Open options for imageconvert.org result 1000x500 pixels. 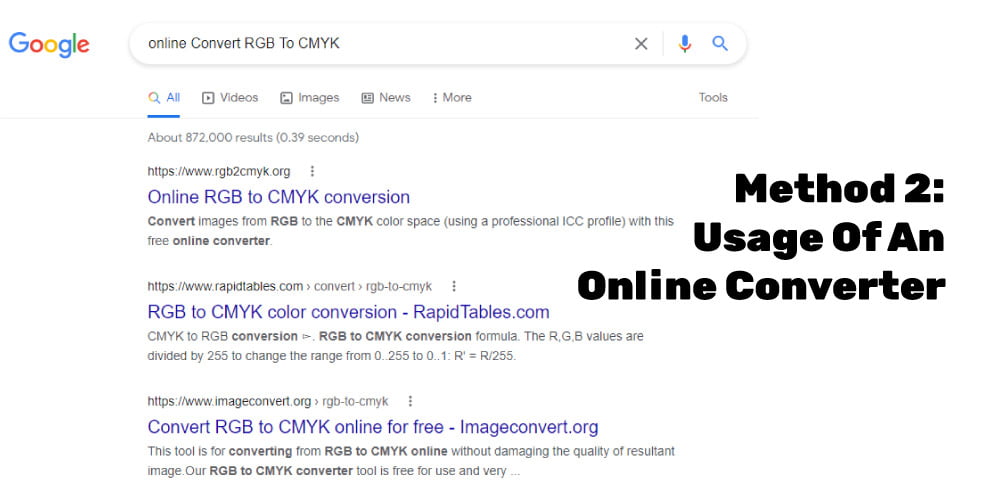410,401
